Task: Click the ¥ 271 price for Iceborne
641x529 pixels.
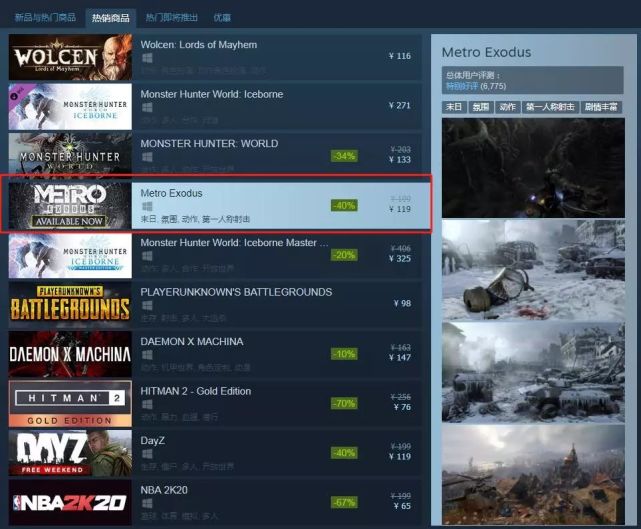Action: [x=399, y=105]
